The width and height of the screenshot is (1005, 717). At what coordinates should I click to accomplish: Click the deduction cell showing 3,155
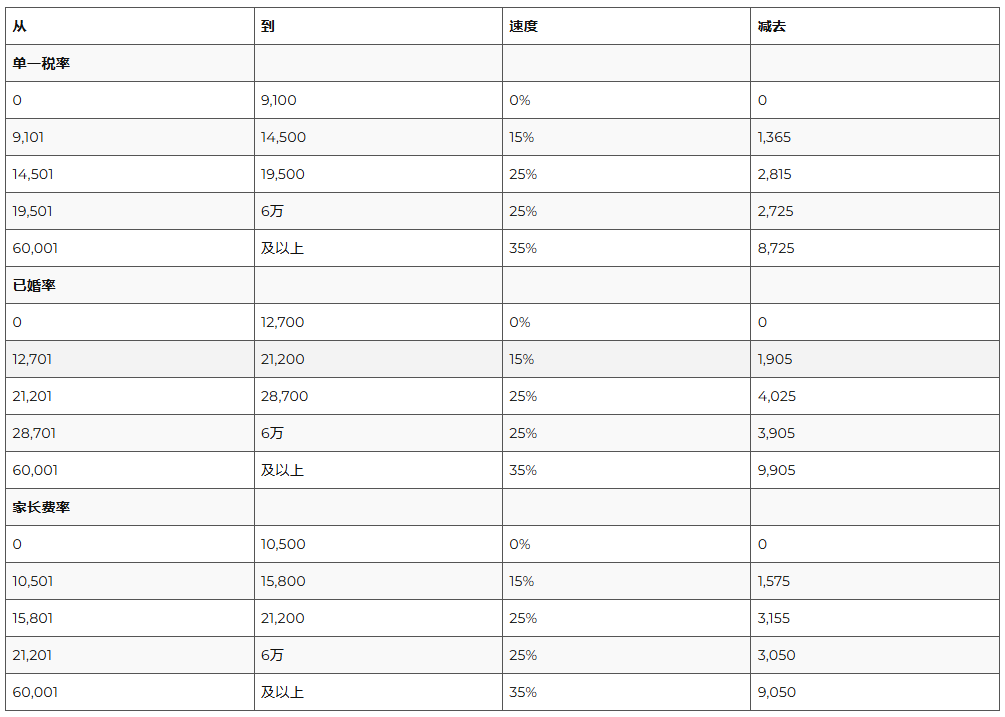pyautogui.click(x=775, y=618)
